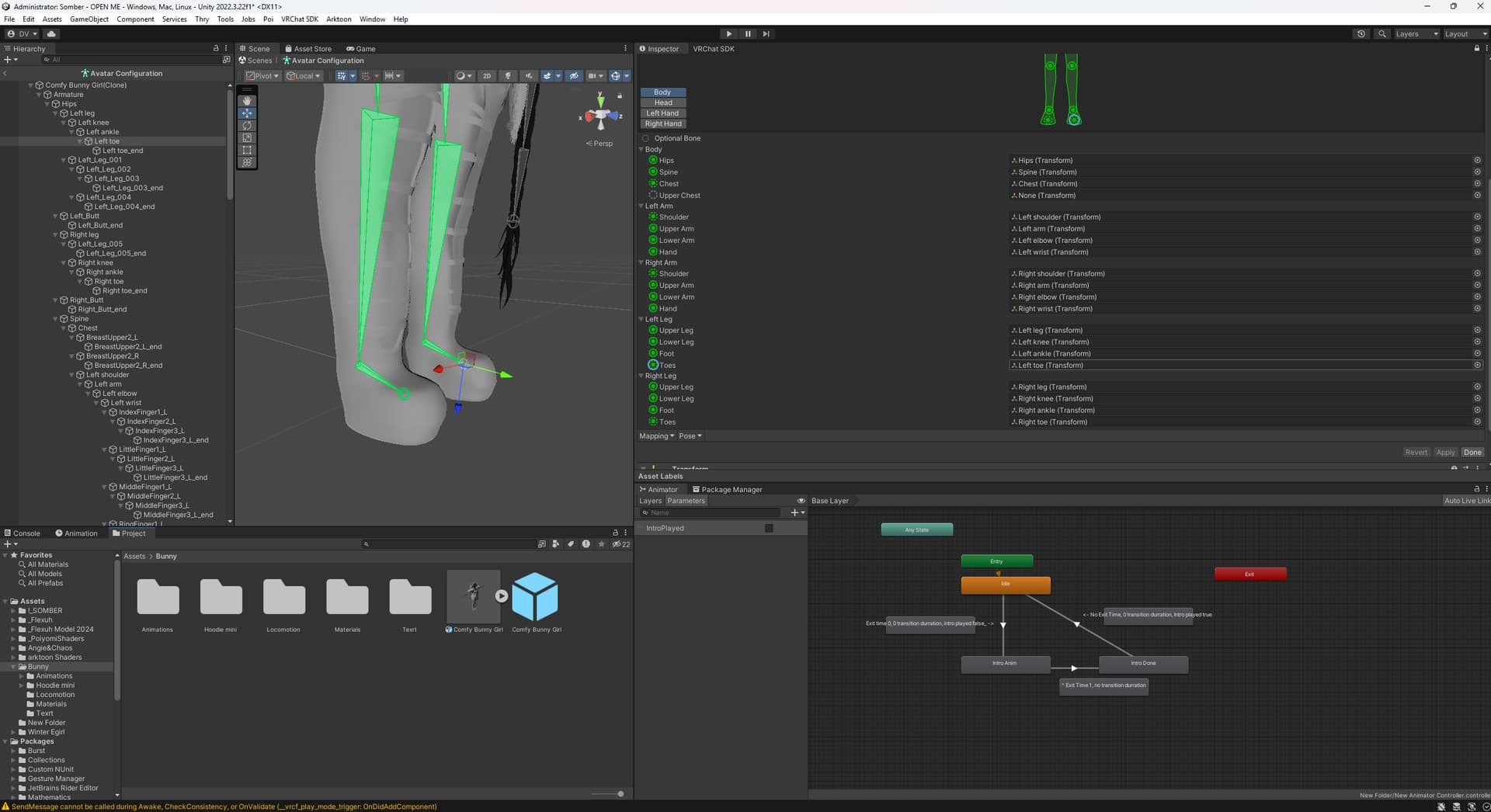The image size is (1491, 812).
Task: Collapse the Hips node in Hierarchy
Action: 48,104
